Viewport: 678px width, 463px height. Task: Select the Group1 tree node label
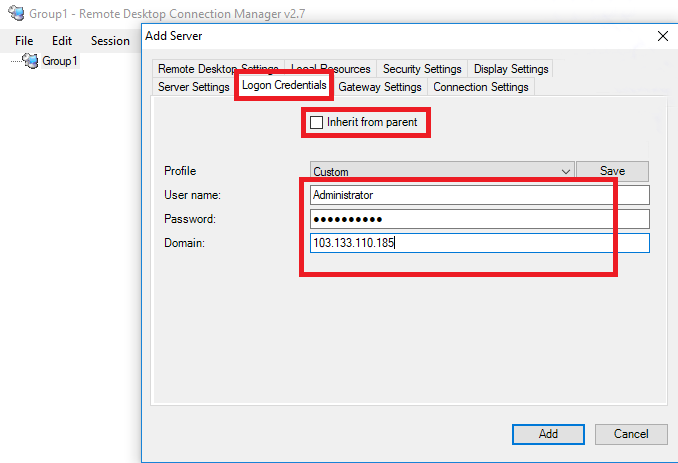point(60,61)
